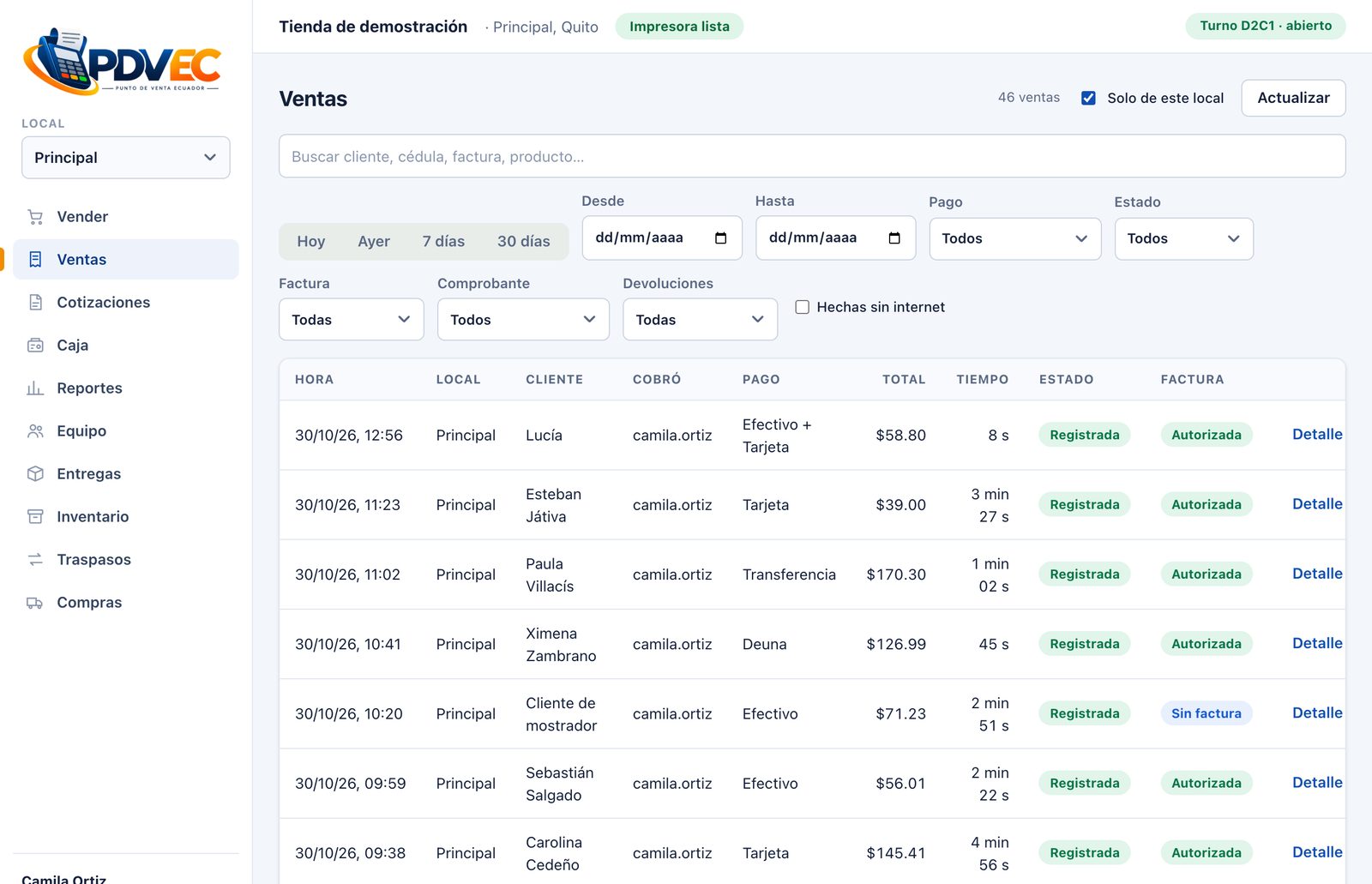Click the Actualizar button

[1293, 98]
